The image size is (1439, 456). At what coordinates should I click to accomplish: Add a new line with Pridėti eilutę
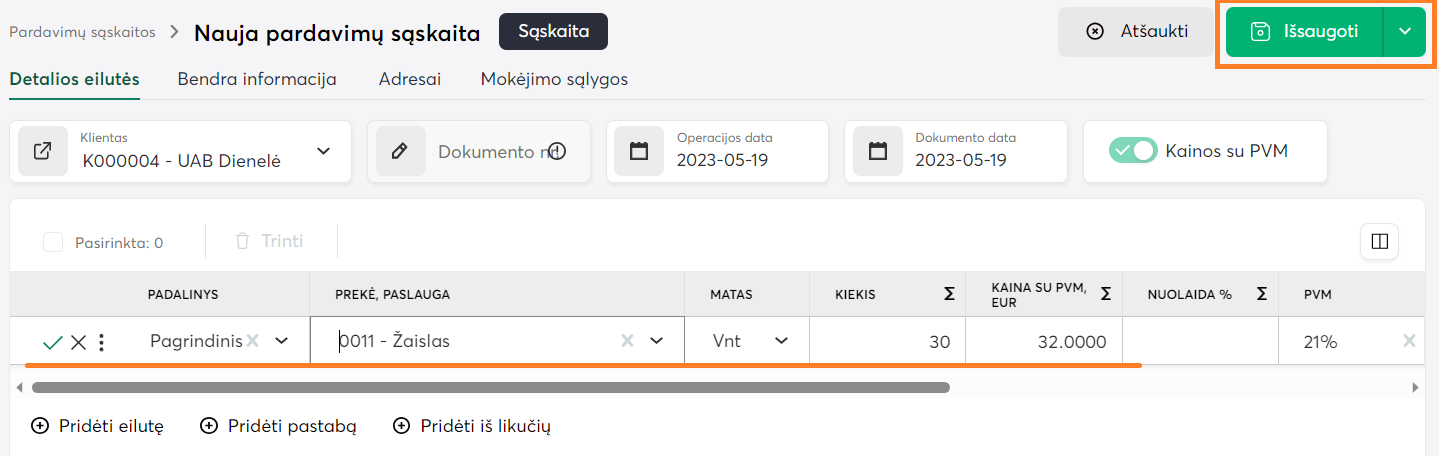click(98, 426)
